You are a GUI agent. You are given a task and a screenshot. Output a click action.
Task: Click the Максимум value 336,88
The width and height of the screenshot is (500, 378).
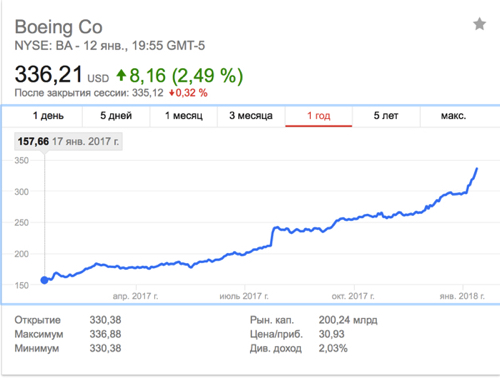click(x=105, y=334)
